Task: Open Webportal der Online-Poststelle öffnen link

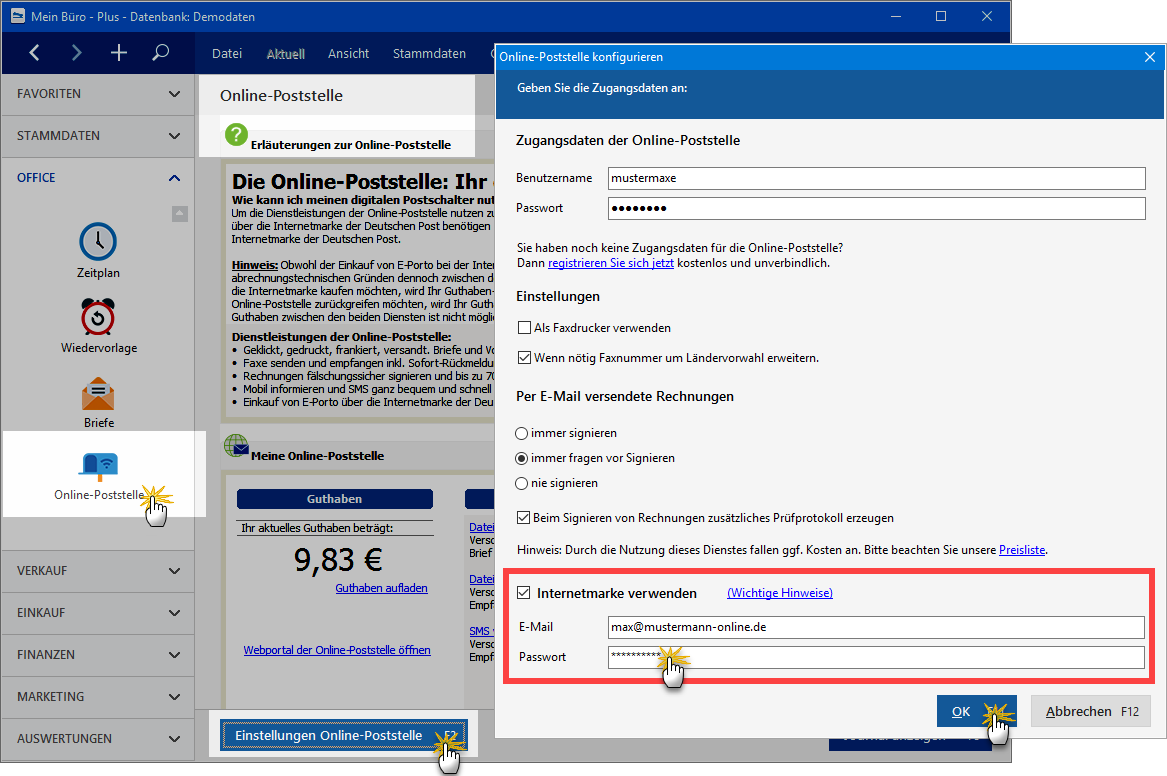Action: coord(337,650)
